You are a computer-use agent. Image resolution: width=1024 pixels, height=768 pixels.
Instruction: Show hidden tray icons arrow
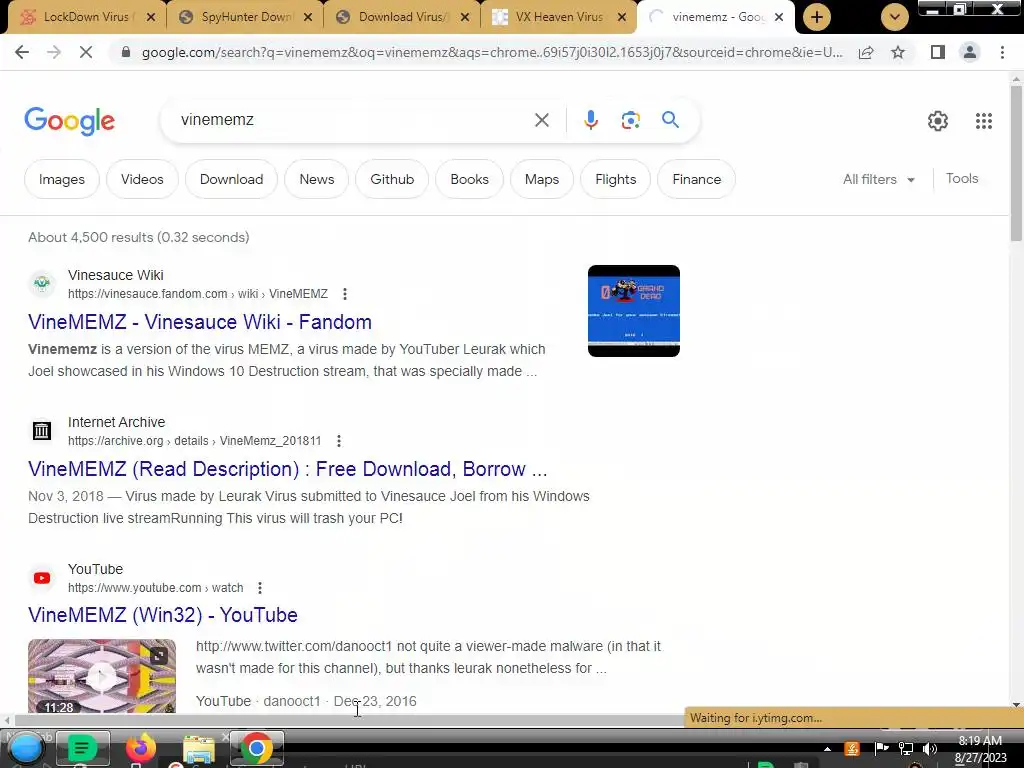click(827, 749)
